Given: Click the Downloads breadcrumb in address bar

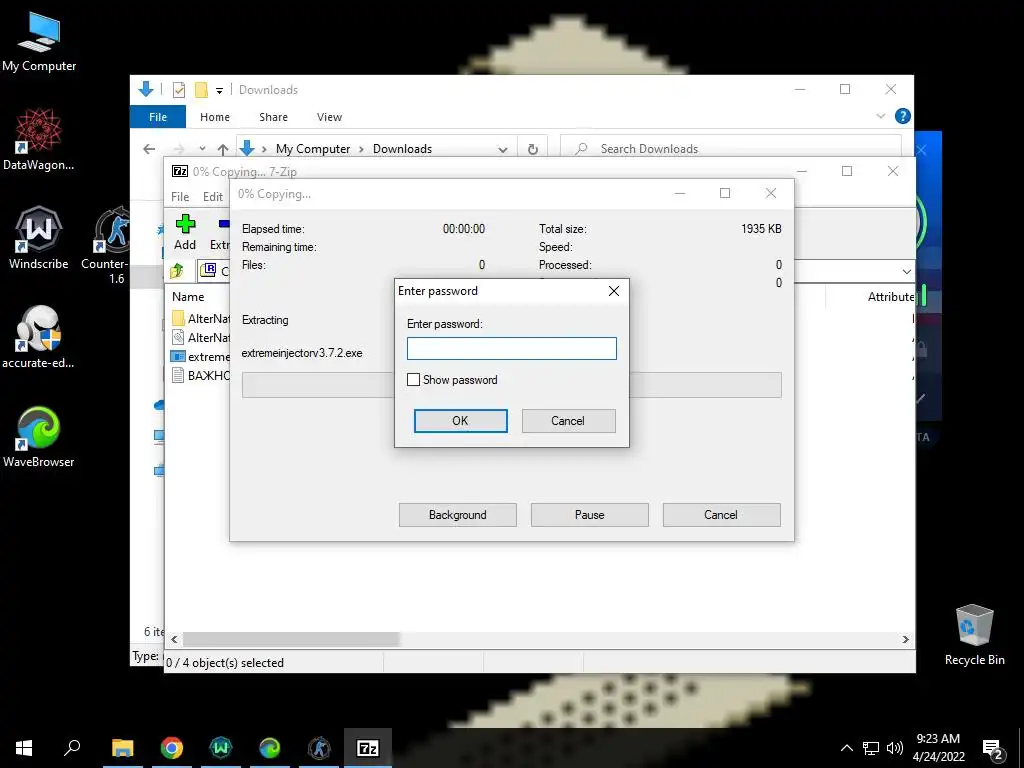Looking at the screenshot, I should [402, 149].
